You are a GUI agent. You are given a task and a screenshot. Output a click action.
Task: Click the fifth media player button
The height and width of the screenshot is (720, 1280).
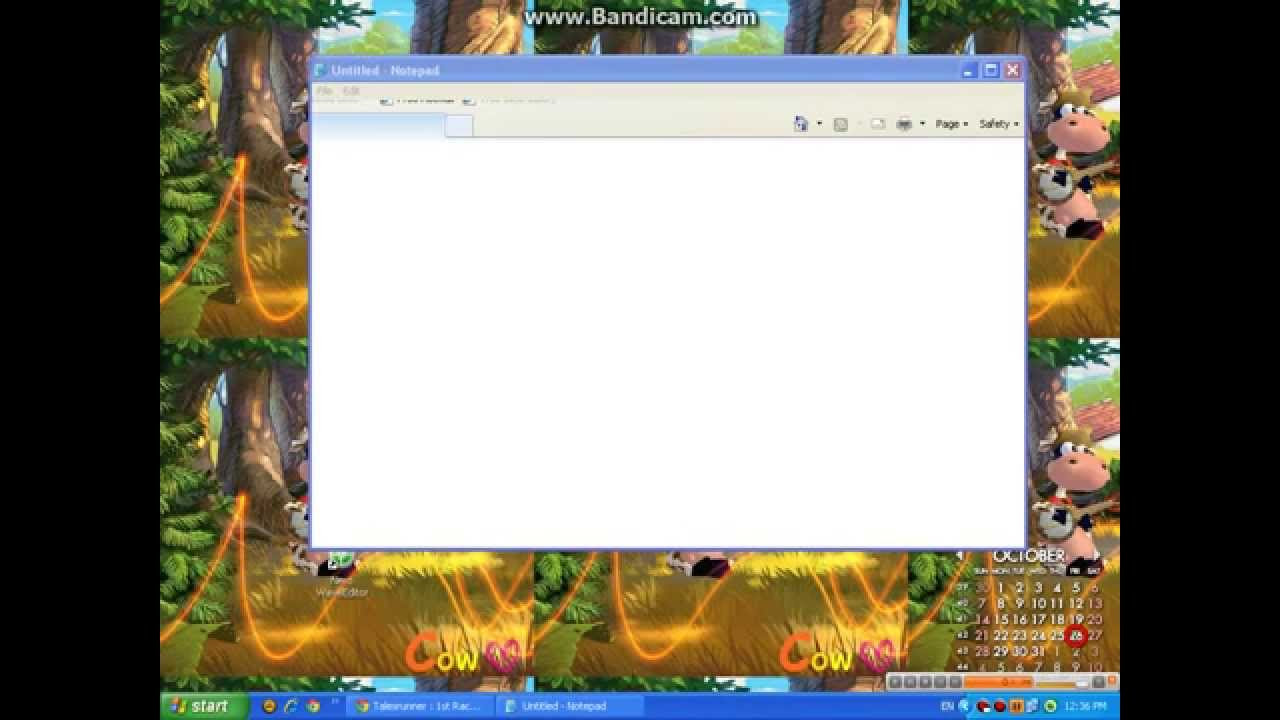956,682
